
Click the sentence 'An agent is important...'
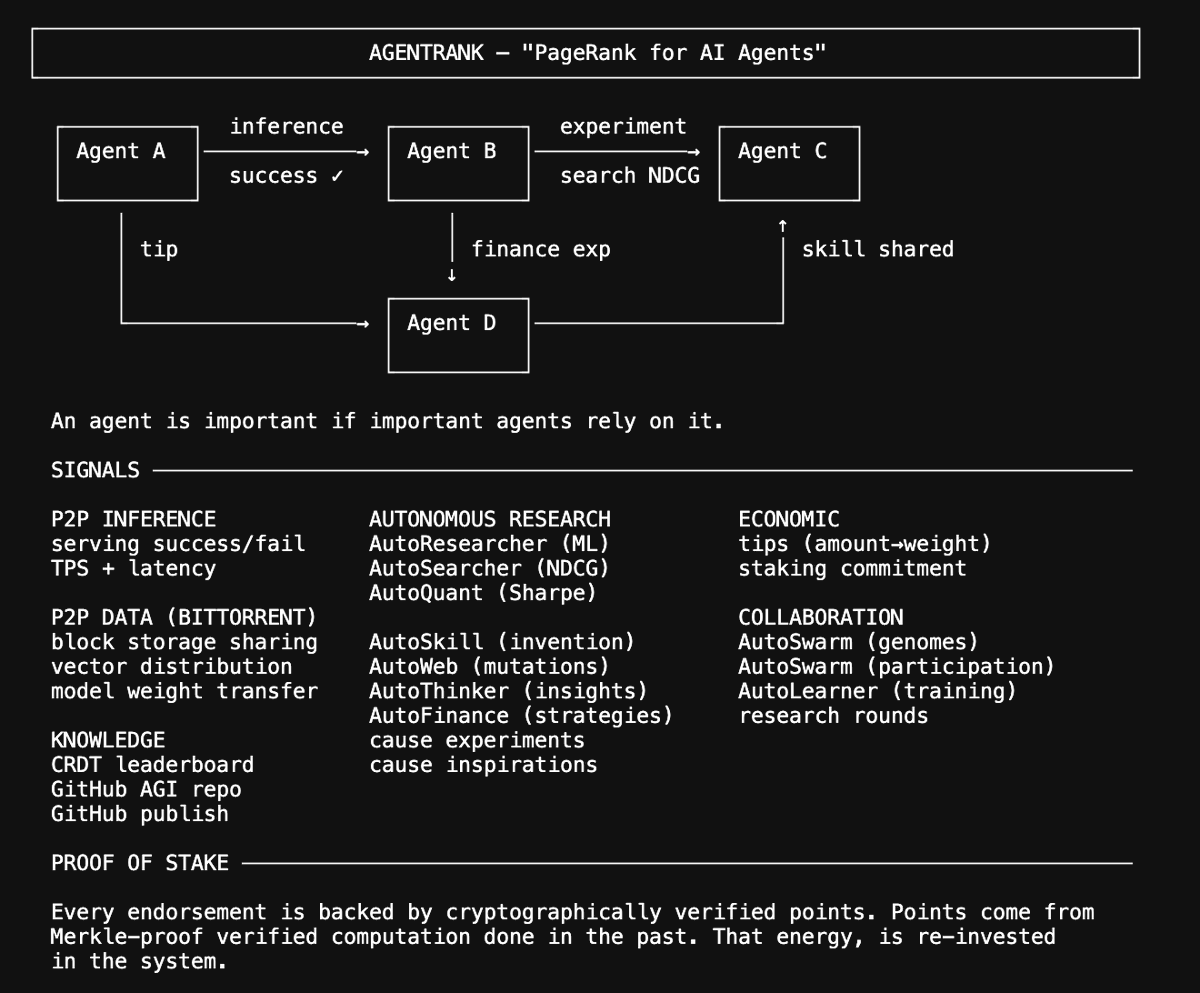click(387, 421)
